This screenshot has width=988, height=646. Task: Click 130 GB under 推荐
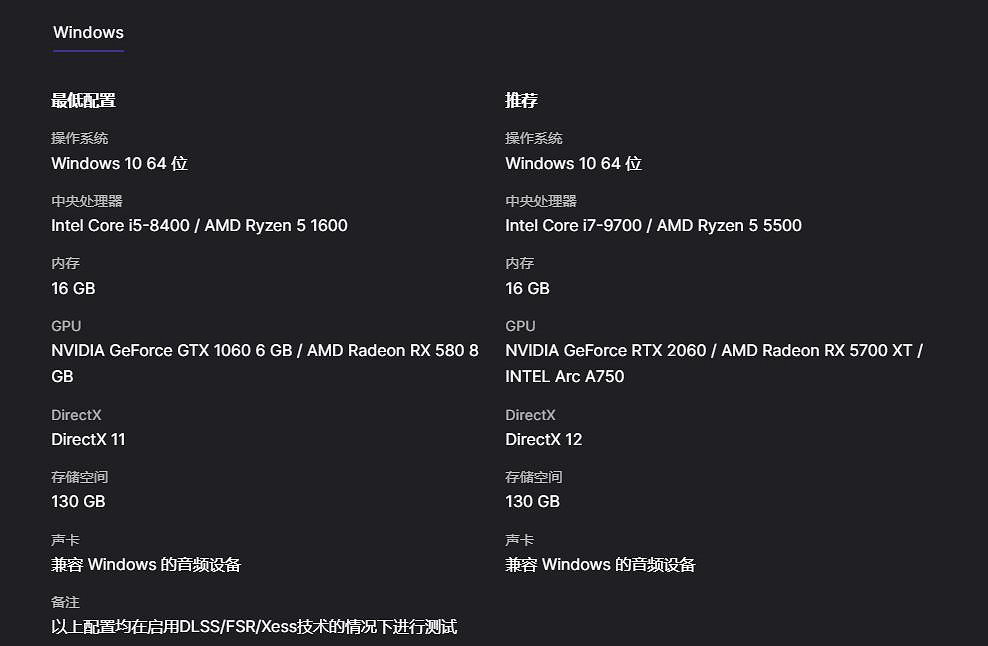pos(532,502)
